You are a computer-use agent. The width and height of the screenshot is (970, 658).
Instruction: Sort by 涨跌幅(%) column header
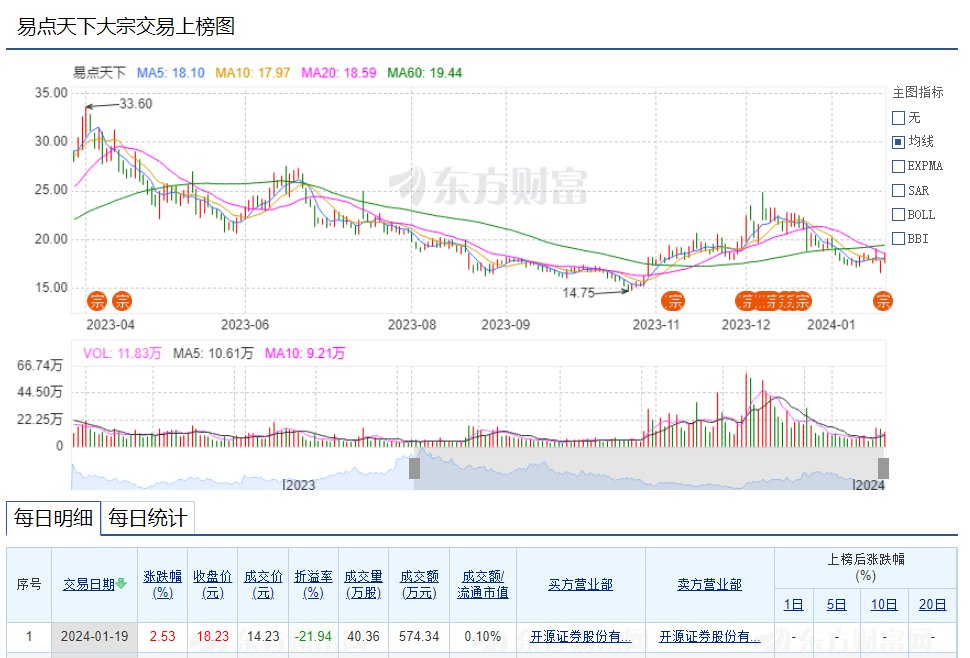[x=163, y=584]
